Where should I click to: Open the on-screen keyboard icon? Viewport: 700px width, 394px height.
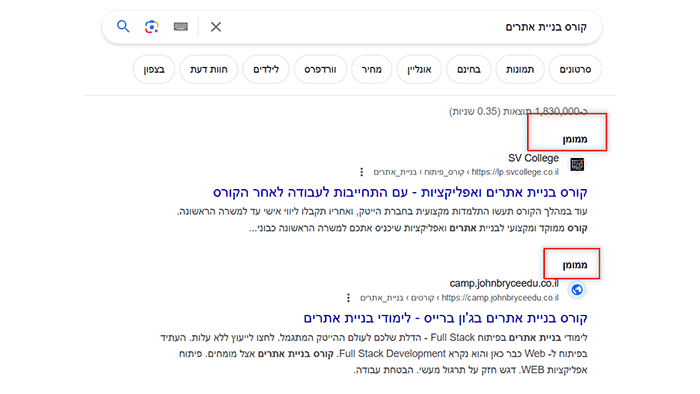click(x=181, y=27)
